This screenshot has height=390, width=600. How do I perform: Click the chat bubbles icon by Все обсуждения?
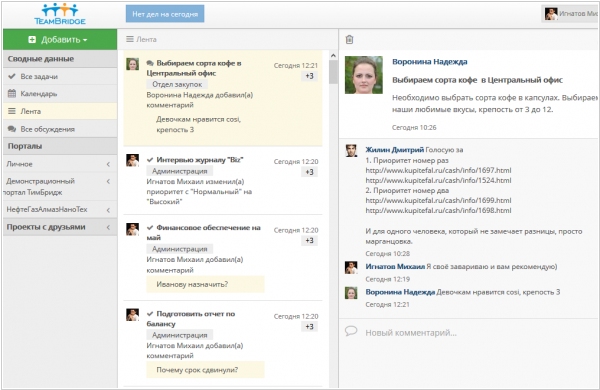(x=12, y=129)
